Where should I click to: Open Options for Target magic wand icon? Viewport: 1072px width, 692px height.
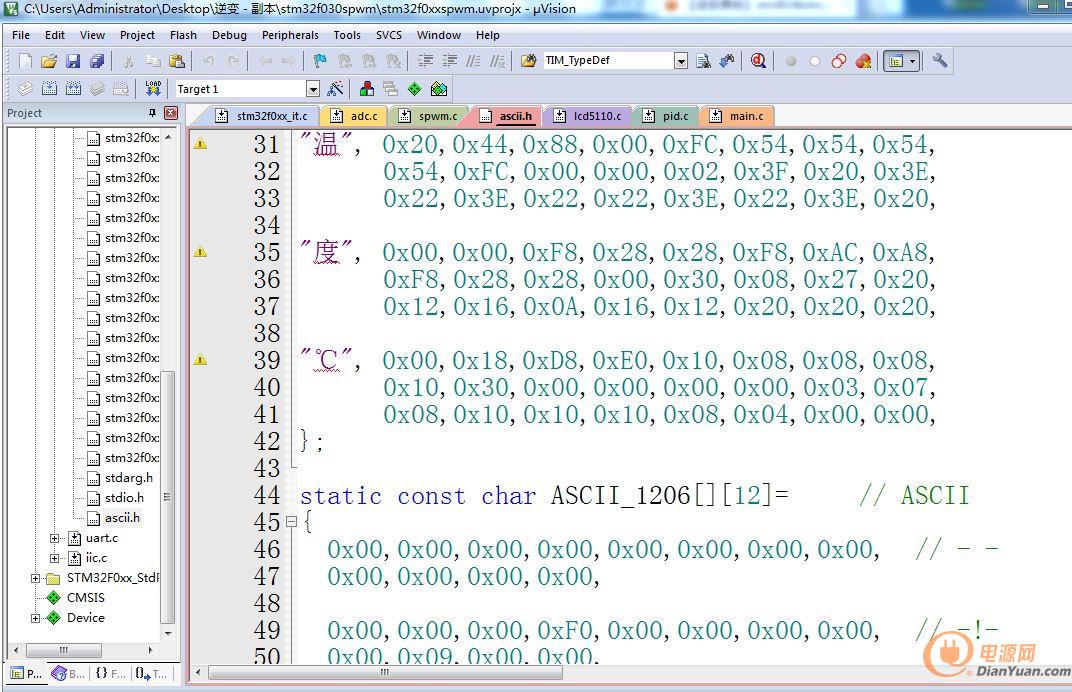coord(336,88)
